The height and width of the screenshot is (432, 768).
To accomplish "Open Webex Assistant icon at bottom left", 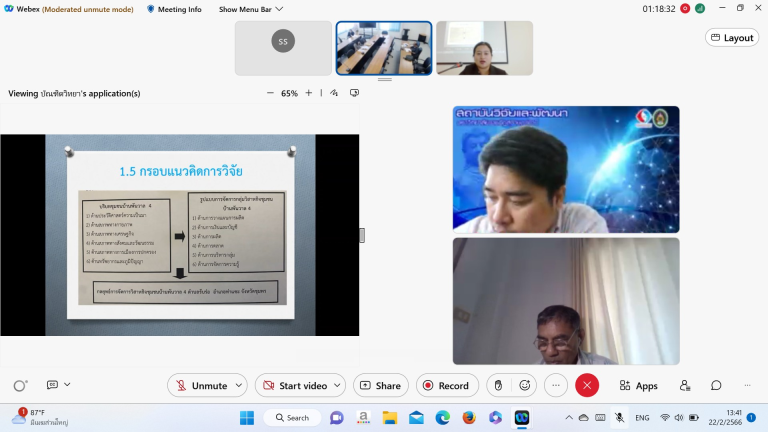I will (x=20, y=386).
